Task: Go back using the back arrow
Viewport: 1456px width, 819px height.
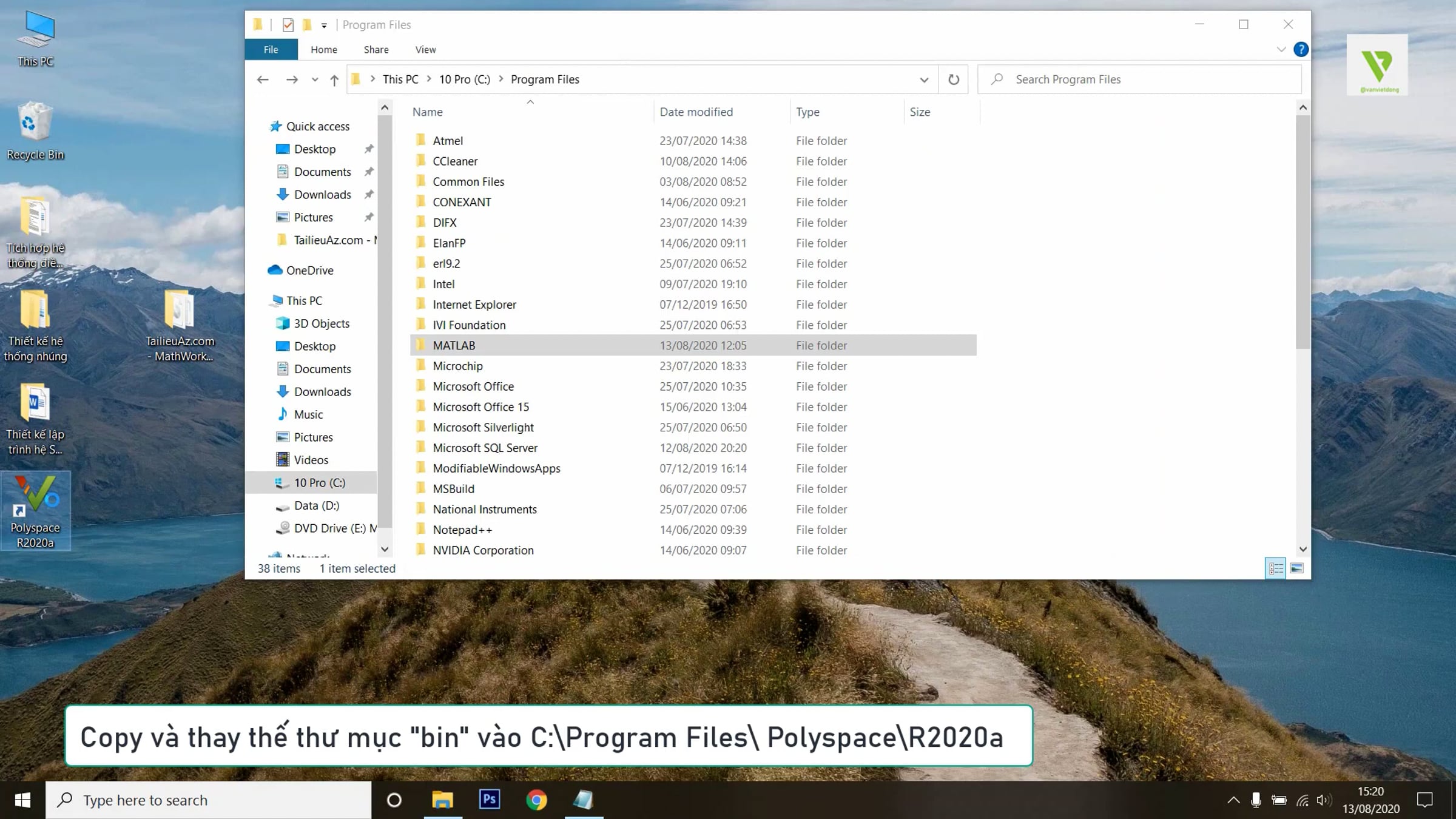Action: click(x=263, y=79)
